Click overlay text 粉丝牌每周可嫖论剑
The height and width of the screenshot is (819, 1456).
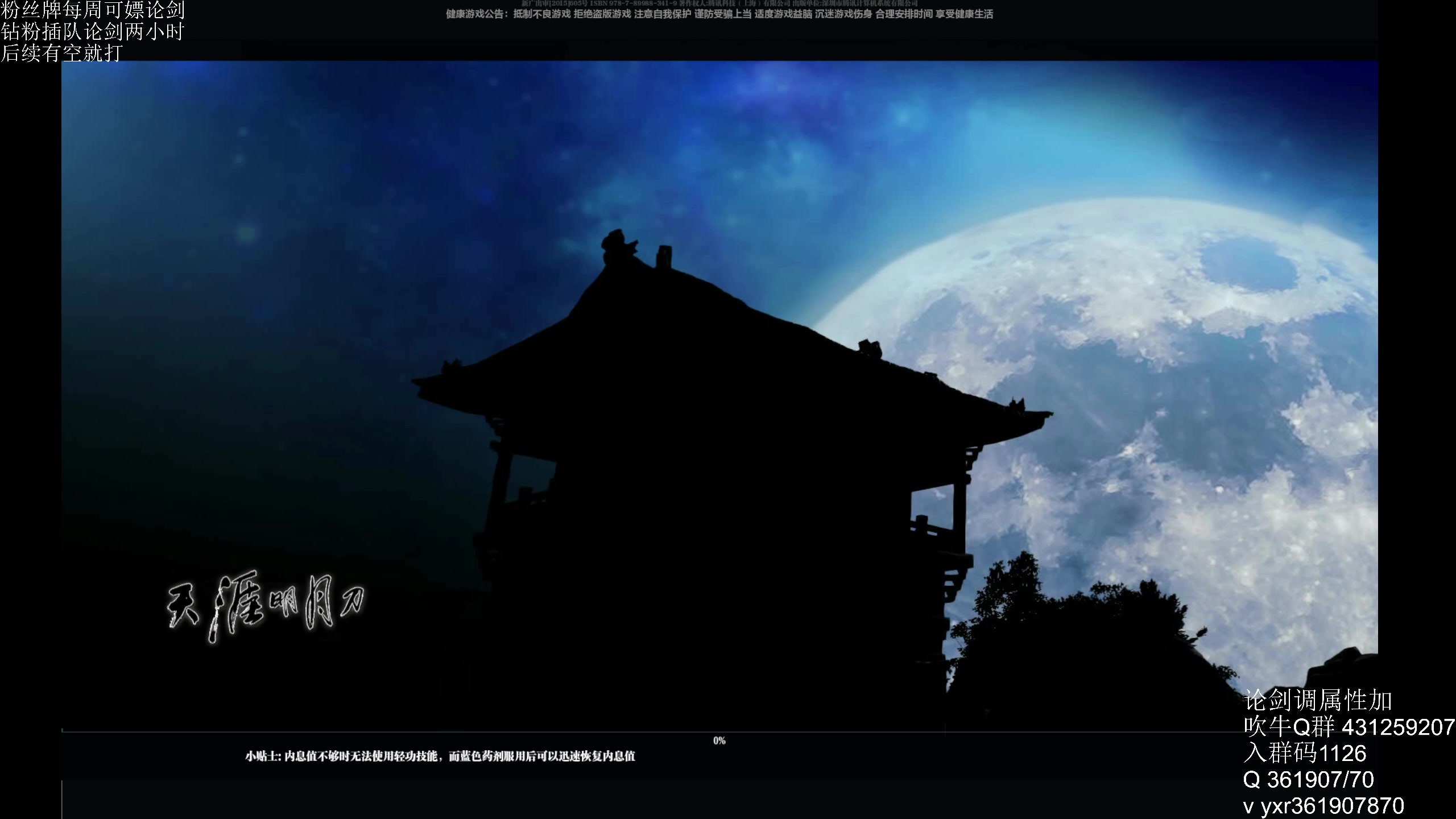pyautogui.click(x=93, y=10)
